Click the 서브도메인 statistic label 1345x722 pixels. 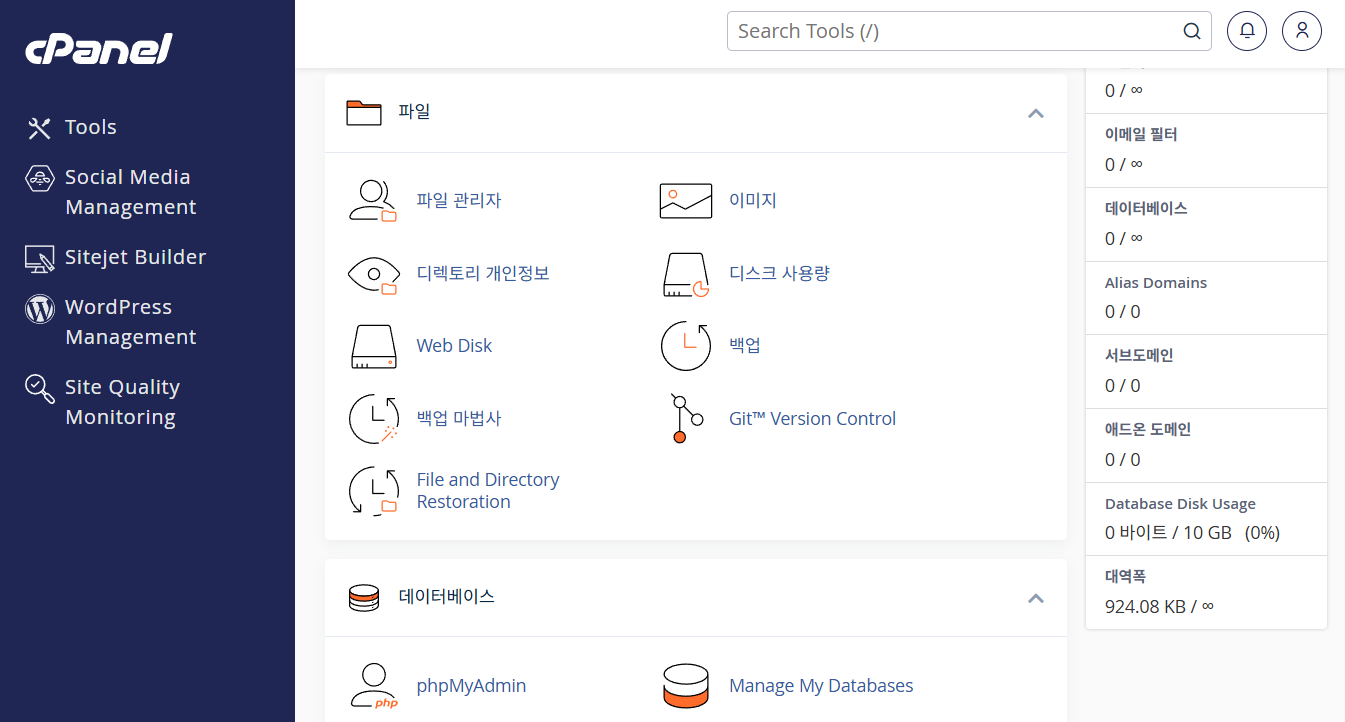(1139, 355)
